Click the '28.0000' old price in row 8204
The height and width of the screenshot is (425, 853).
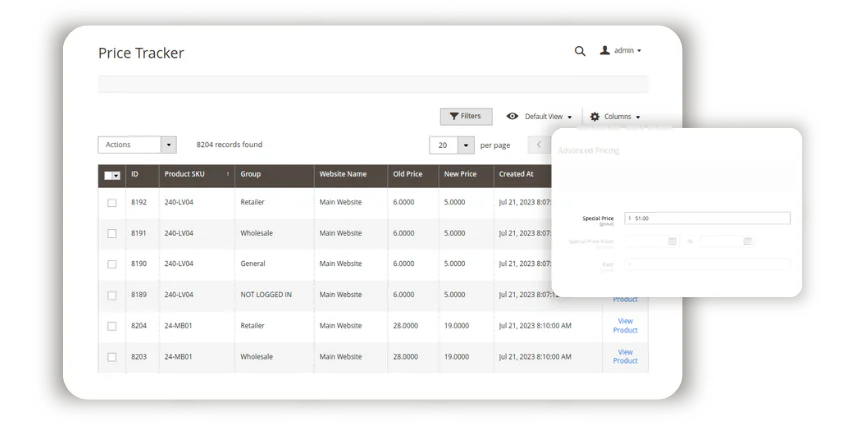[405, 325]
